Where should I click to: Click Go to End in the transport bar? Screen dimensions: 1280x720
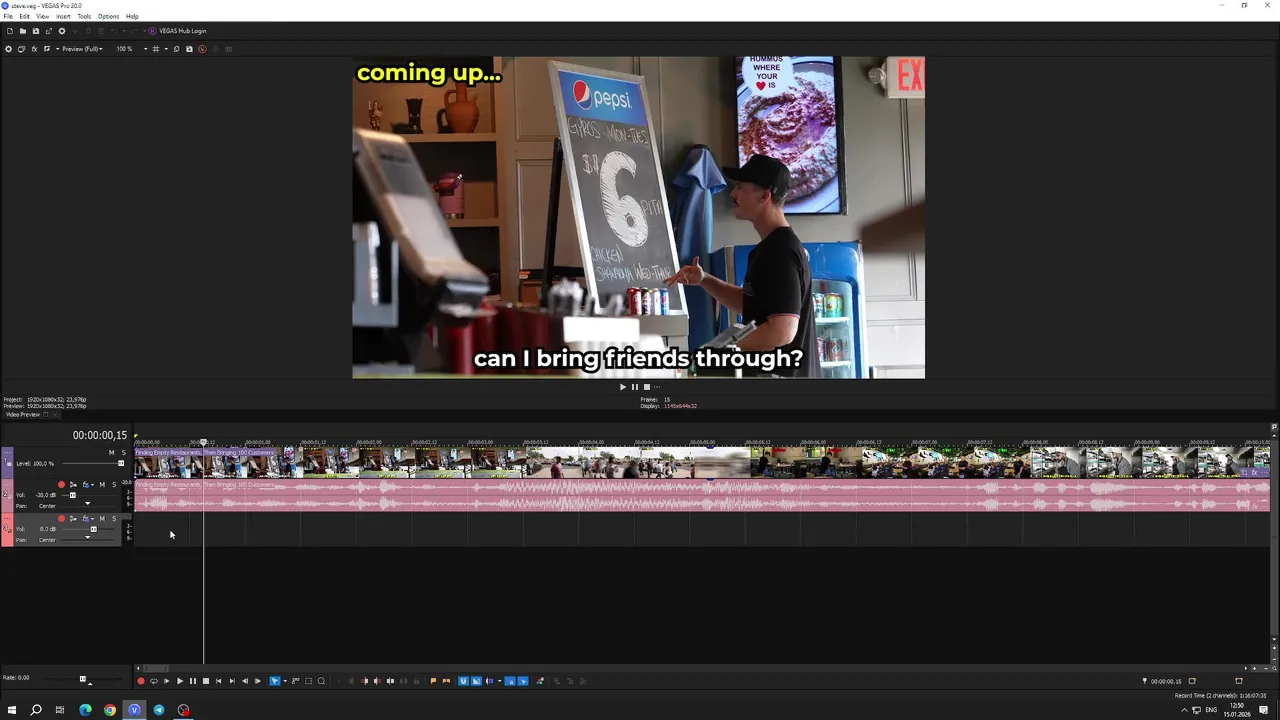(232, 681)
